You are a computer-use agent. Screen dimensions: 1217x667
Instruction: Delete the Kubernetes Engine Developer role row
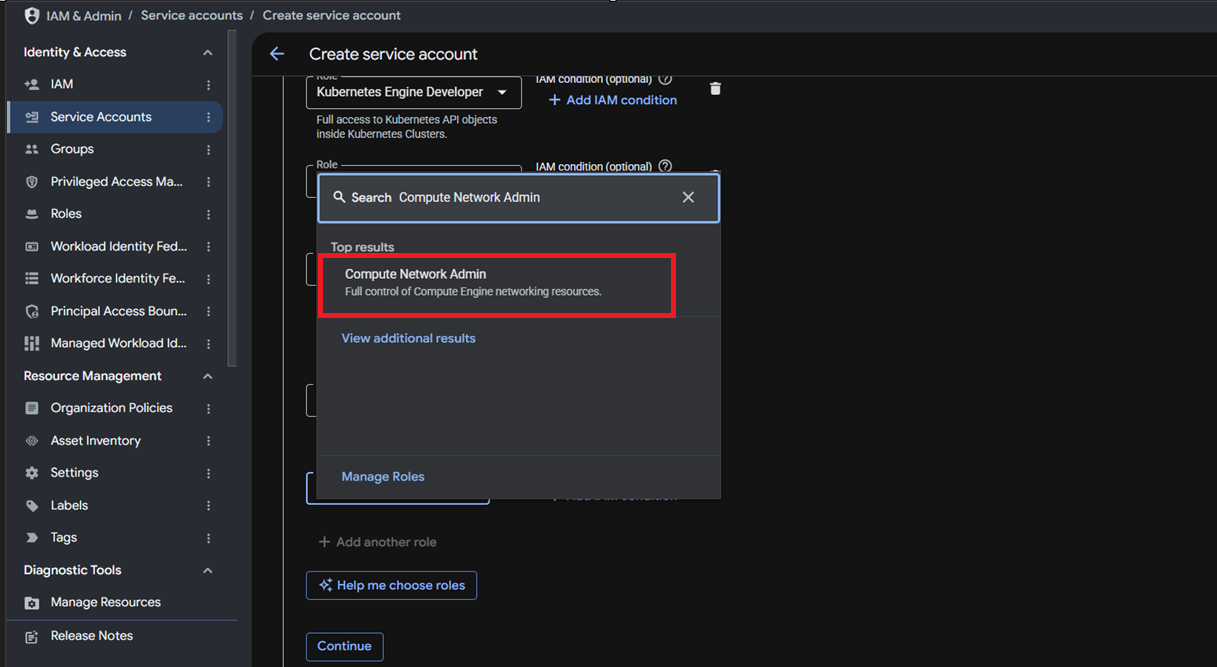pos(715,89)
